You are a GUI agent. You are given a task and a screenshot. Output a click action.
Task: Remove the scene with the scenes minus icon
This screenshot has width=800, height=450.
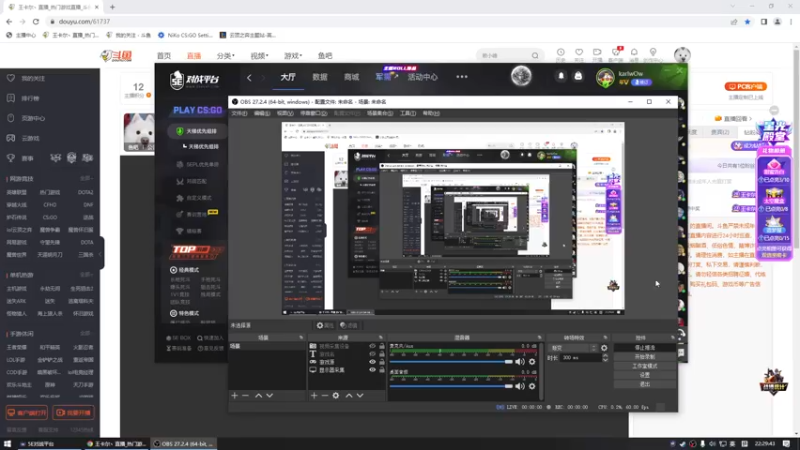coord(245,395)
